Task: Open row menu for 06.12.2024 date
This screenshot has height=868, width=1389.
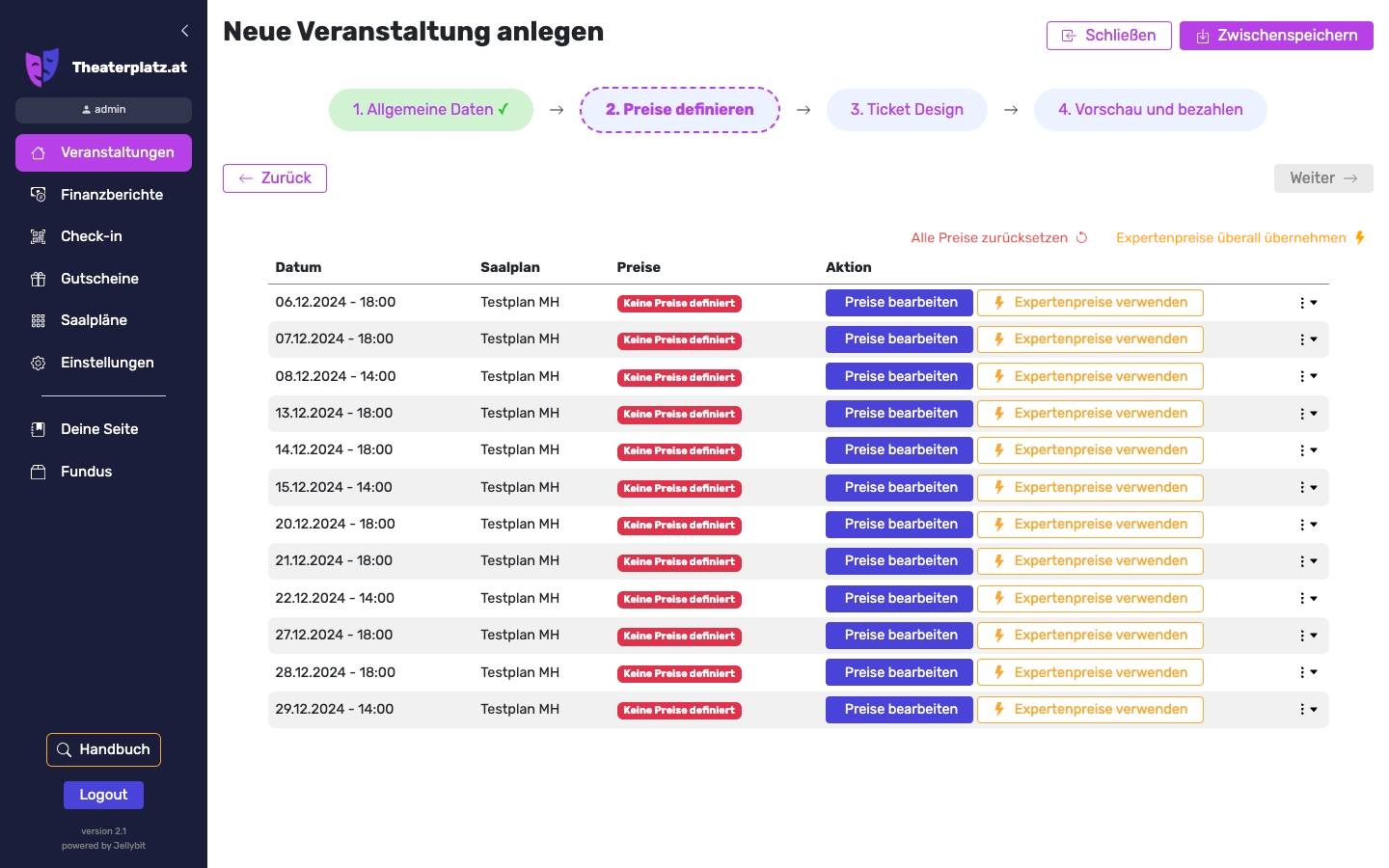Action: tap(1307, 303)
